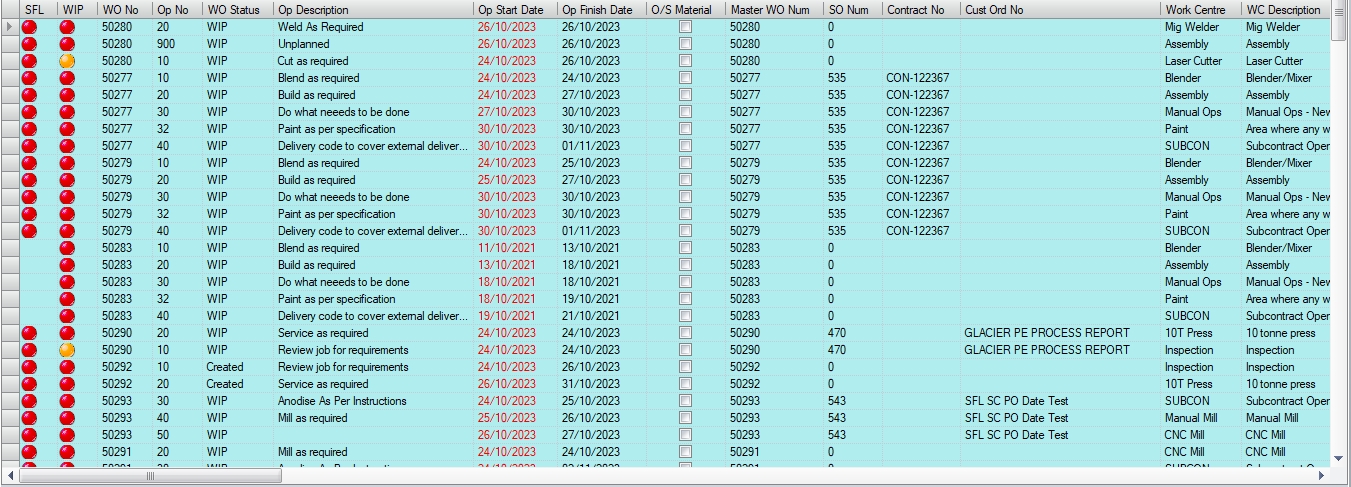Sort by the Op Start Date column header

point(510,9)
